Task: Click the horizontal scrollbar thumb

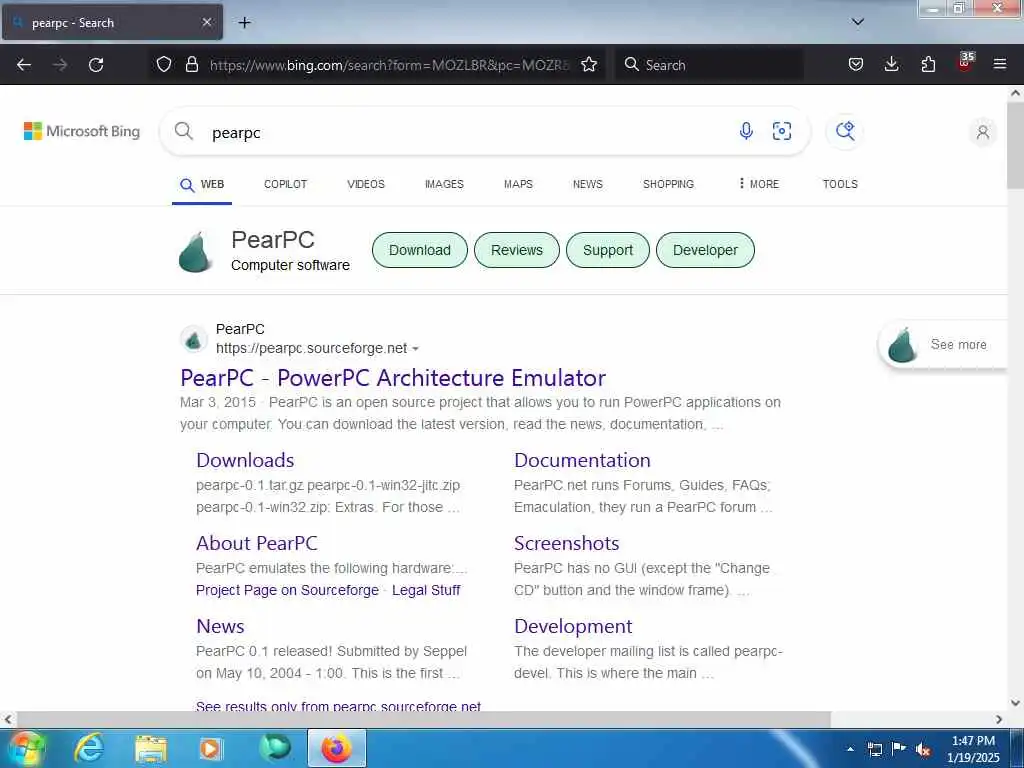Action: pos(424,719)
